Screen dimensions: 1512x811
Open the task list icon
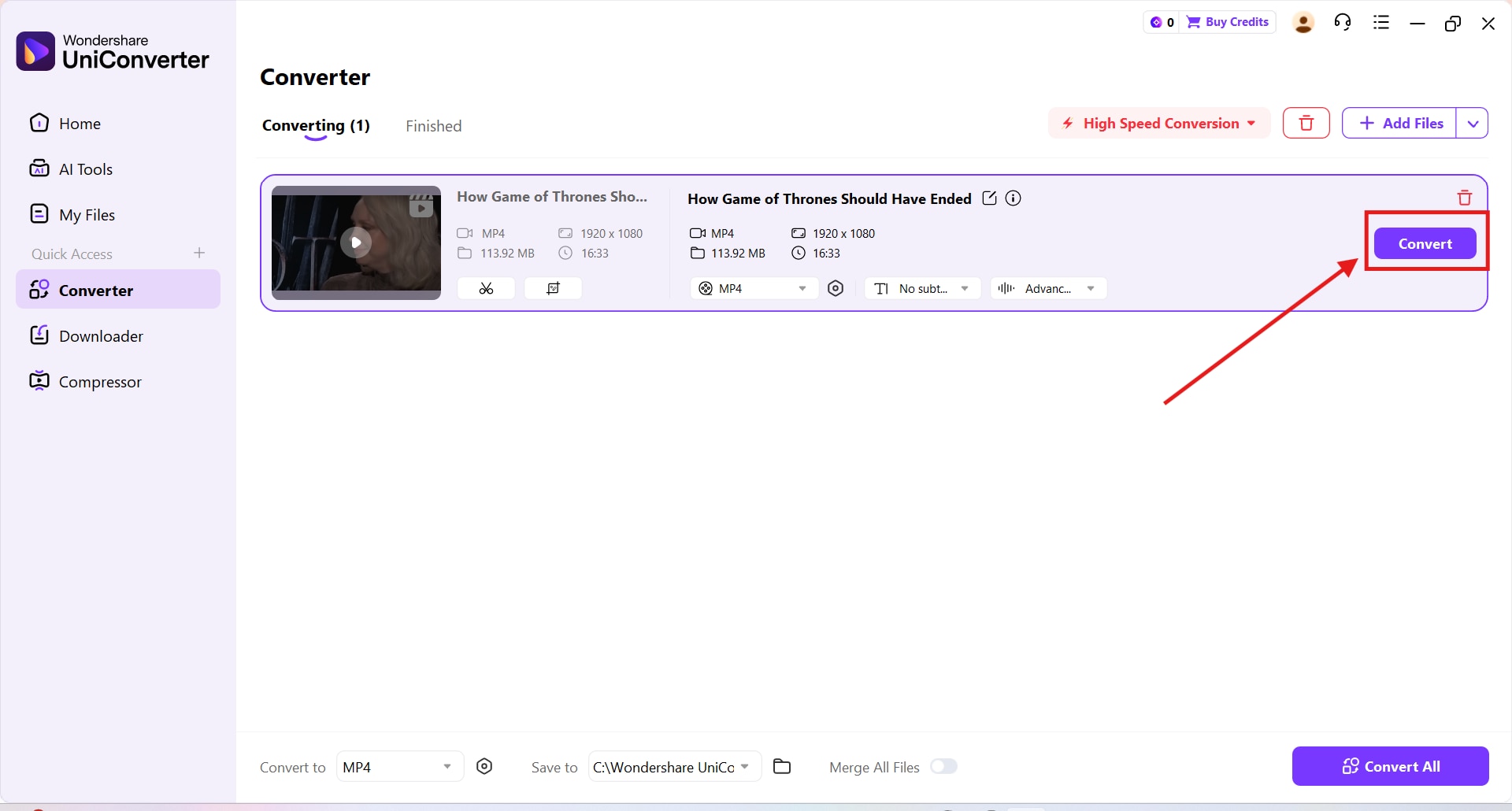point(1380,22)
